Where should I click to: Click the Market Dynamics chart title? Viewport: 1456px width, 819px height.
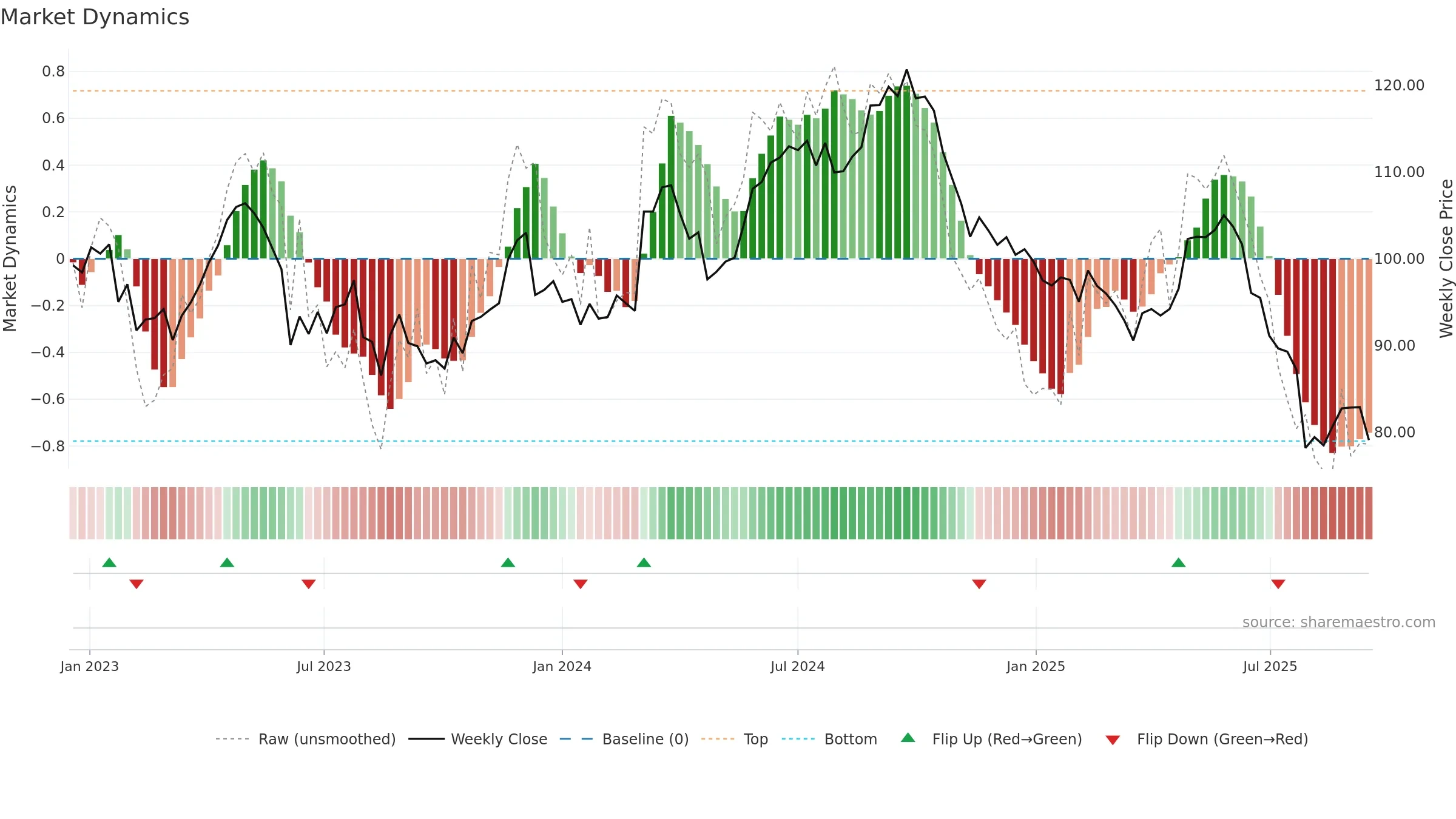[x=95, y=17]
